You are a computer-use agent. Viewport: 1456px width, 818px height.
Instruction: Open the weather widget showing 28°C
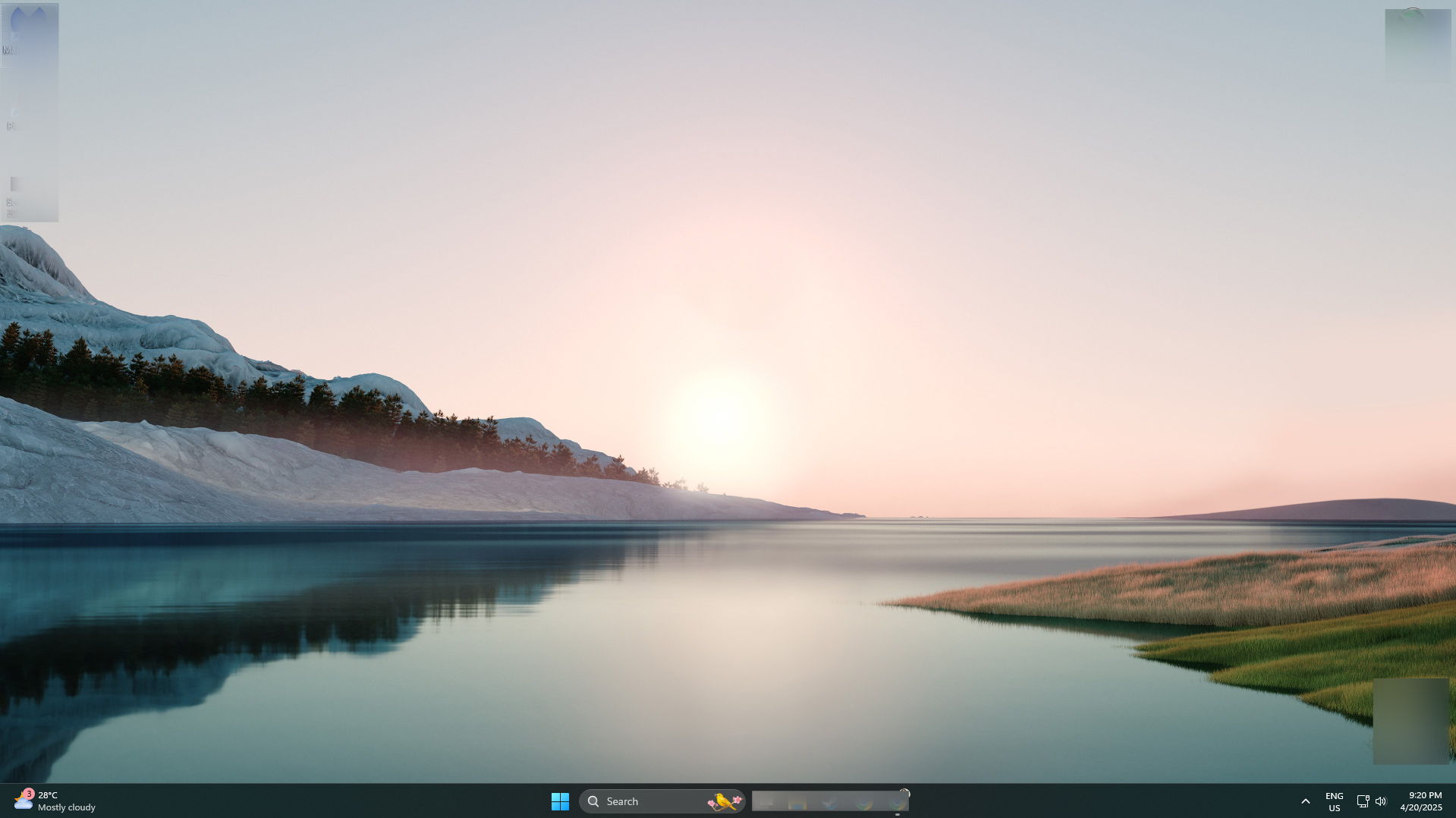tap(55, 801)
